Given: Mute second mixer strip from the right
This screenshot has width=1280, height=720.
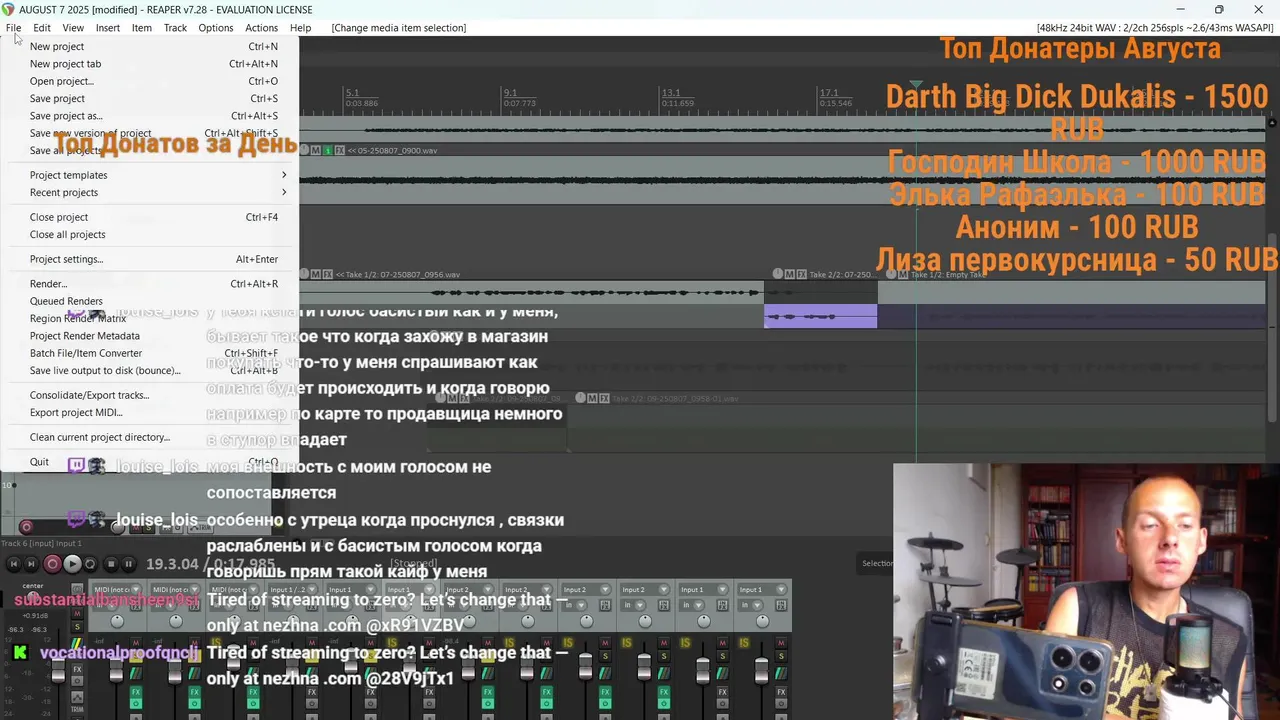Looking at the screenshot, I should pyautogui.click(x=722, y=642).
